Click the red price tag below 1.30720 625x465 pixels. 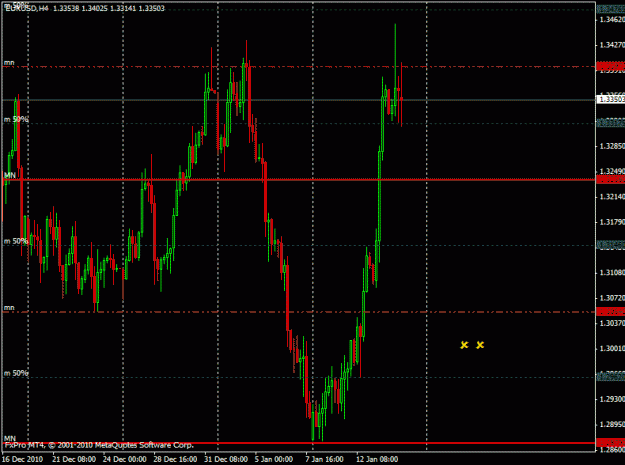(610, 312)
